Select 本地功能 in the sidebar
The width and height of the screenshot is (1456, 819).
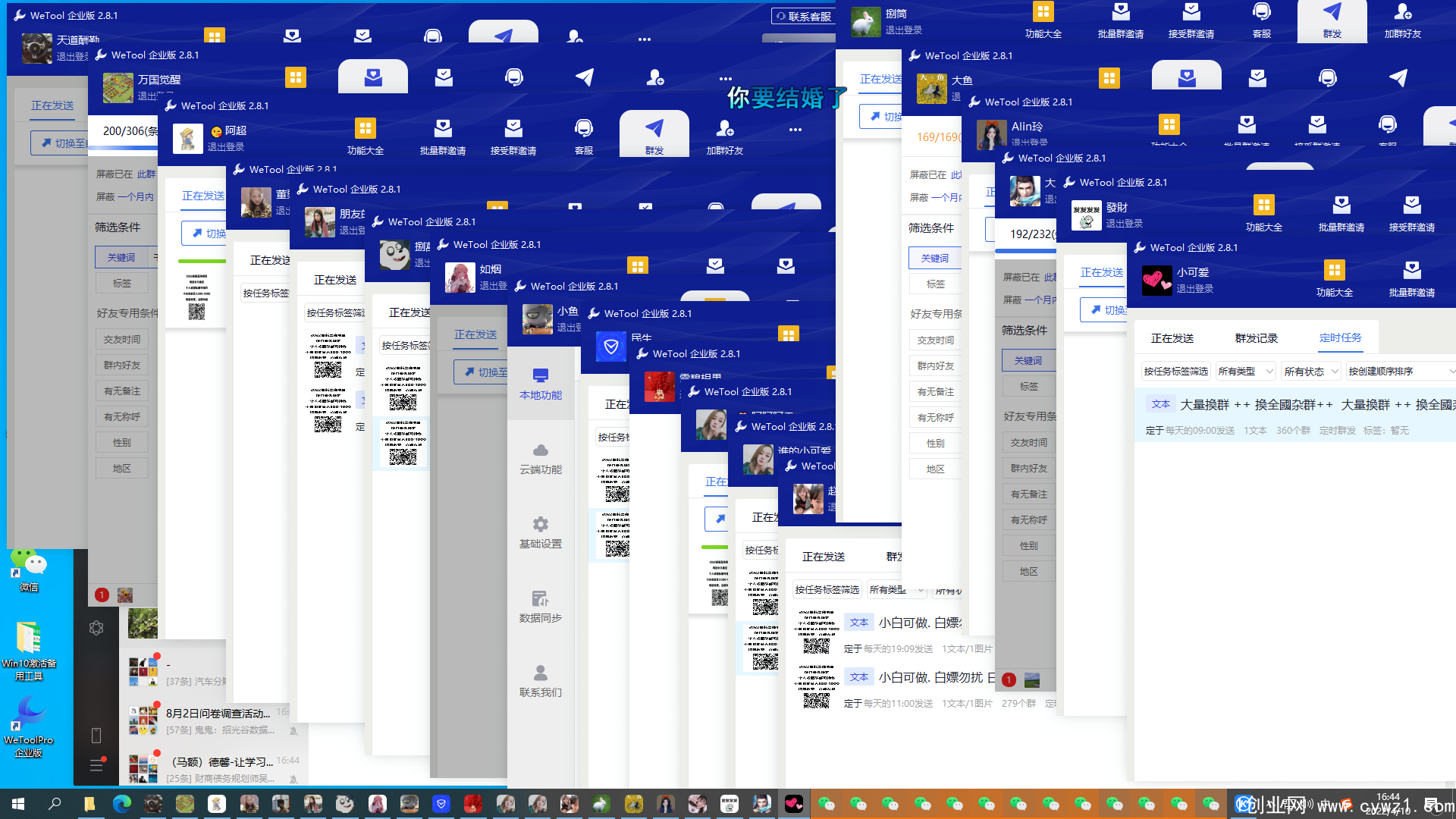pos(541,384)
